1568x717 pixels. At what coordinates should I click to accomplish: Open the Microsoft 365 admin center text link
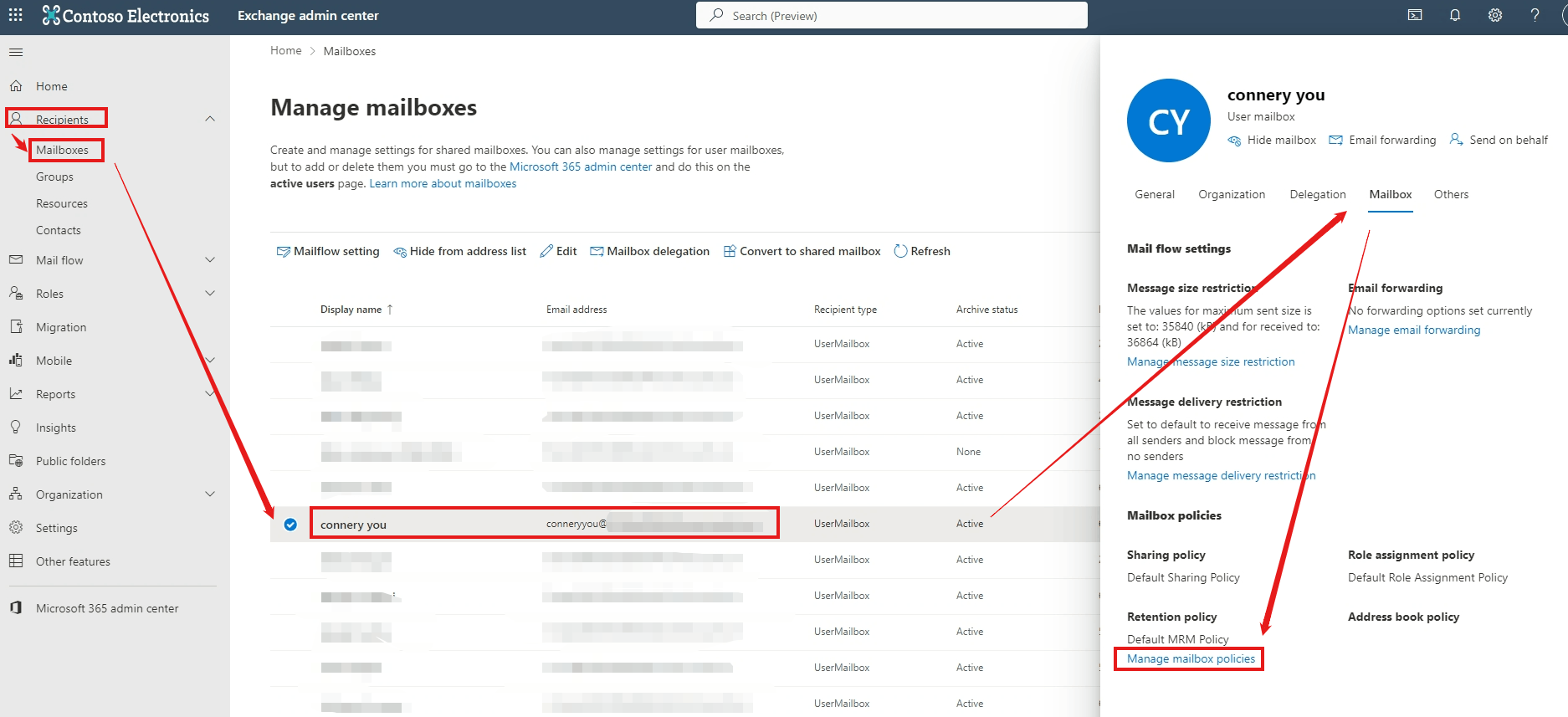pos(581,167)
